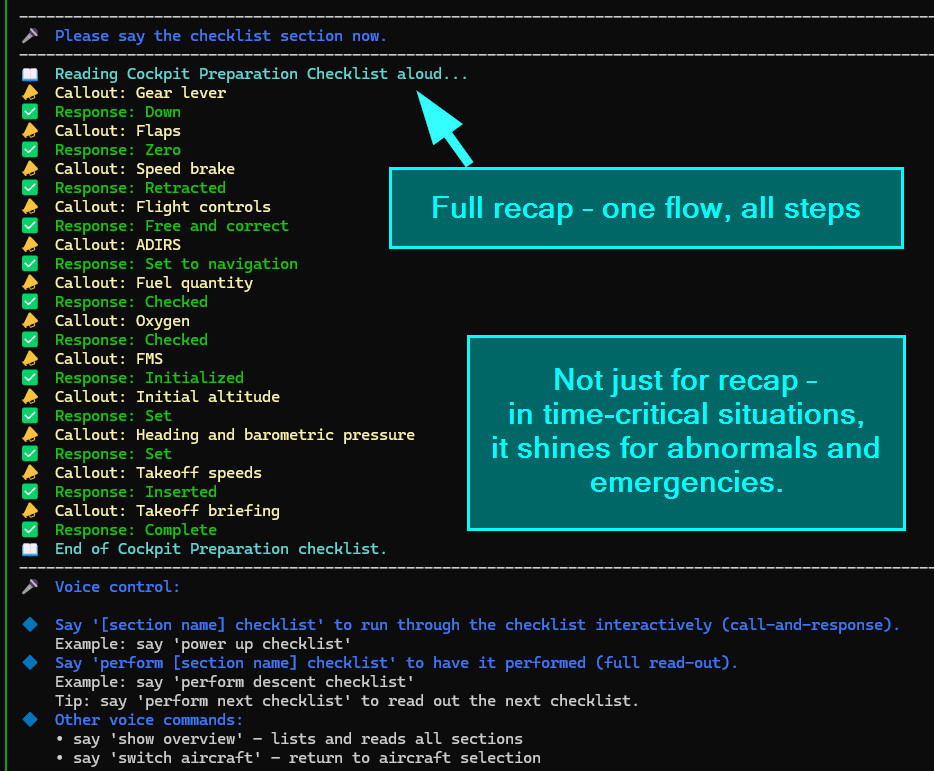
Task: Click the green checkmark beside 'Response: Complete'
Action: 30,530
